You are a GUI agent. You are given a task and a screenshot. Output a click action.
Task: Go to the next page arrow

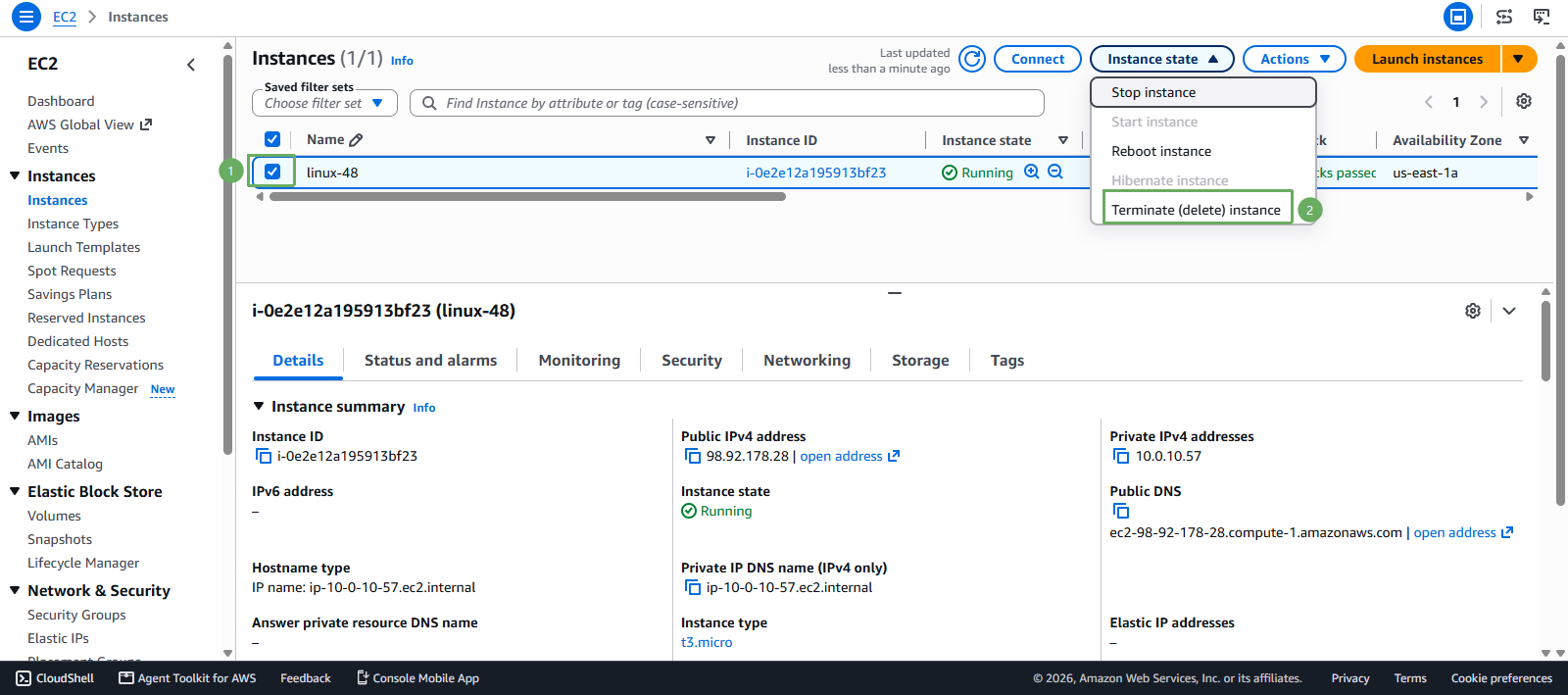(x=1484, y=102)
